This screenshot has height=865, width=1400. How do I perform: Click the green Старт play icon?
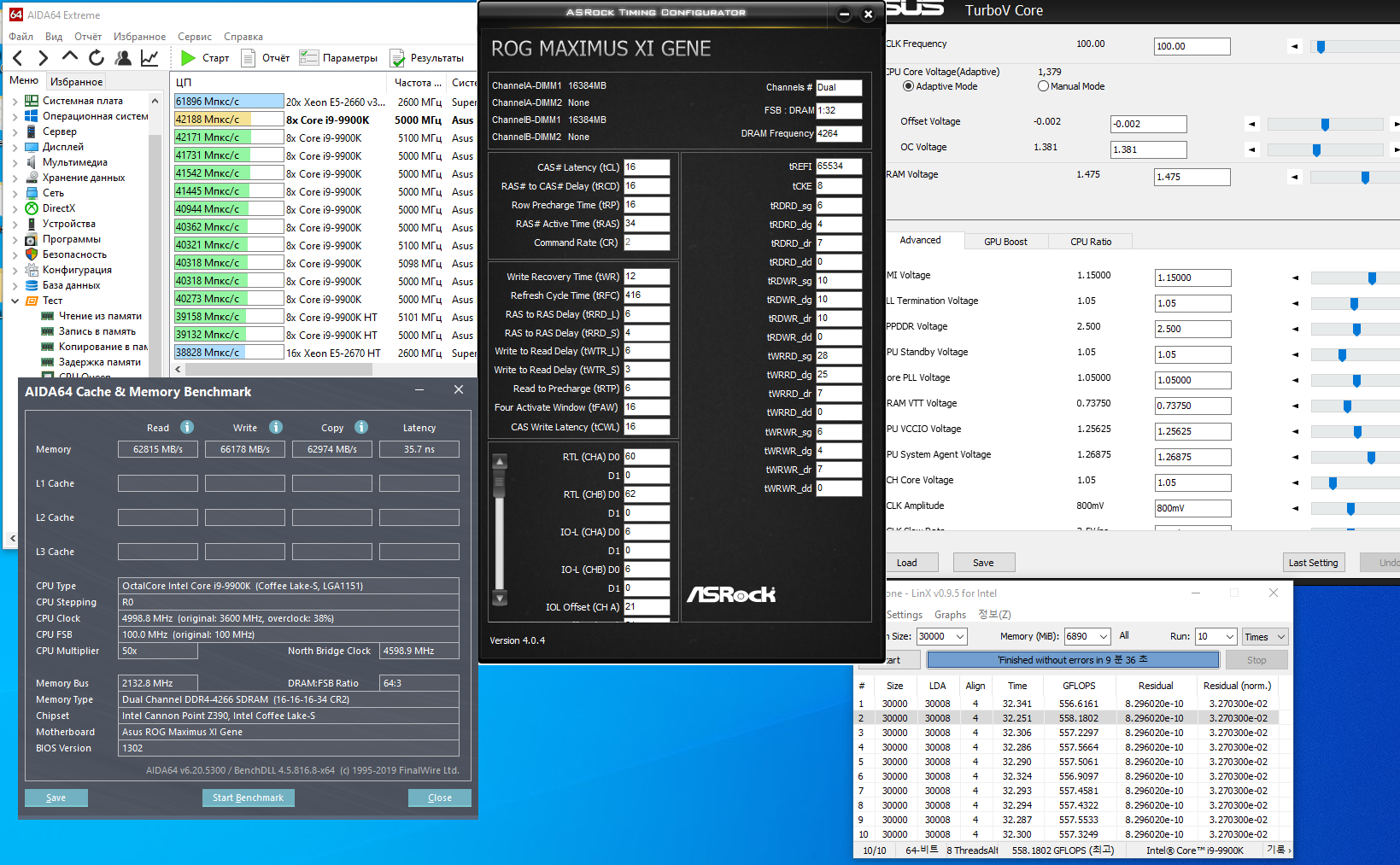[x=188, y=58]
